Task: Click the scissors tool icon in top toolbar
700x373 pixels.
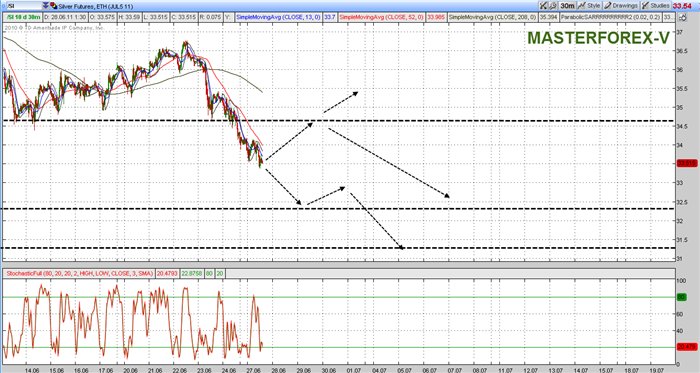Action: click(x=543, y=6)
